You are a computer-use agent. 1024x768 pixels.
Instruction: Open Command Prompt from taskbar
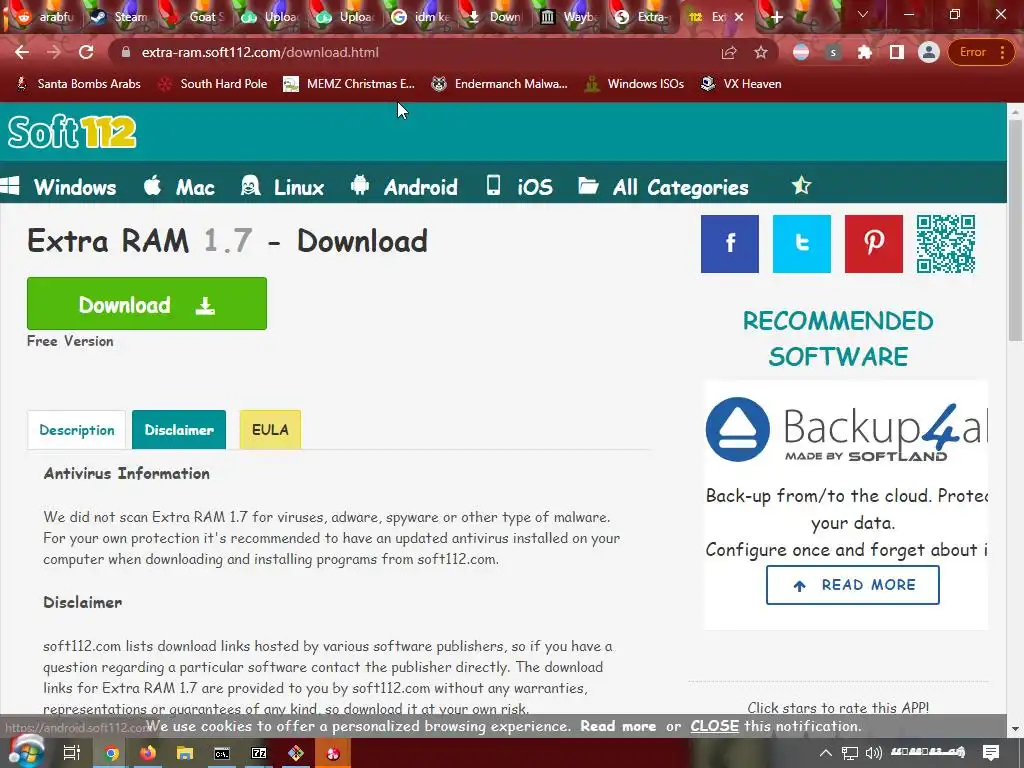click(222, 753)
